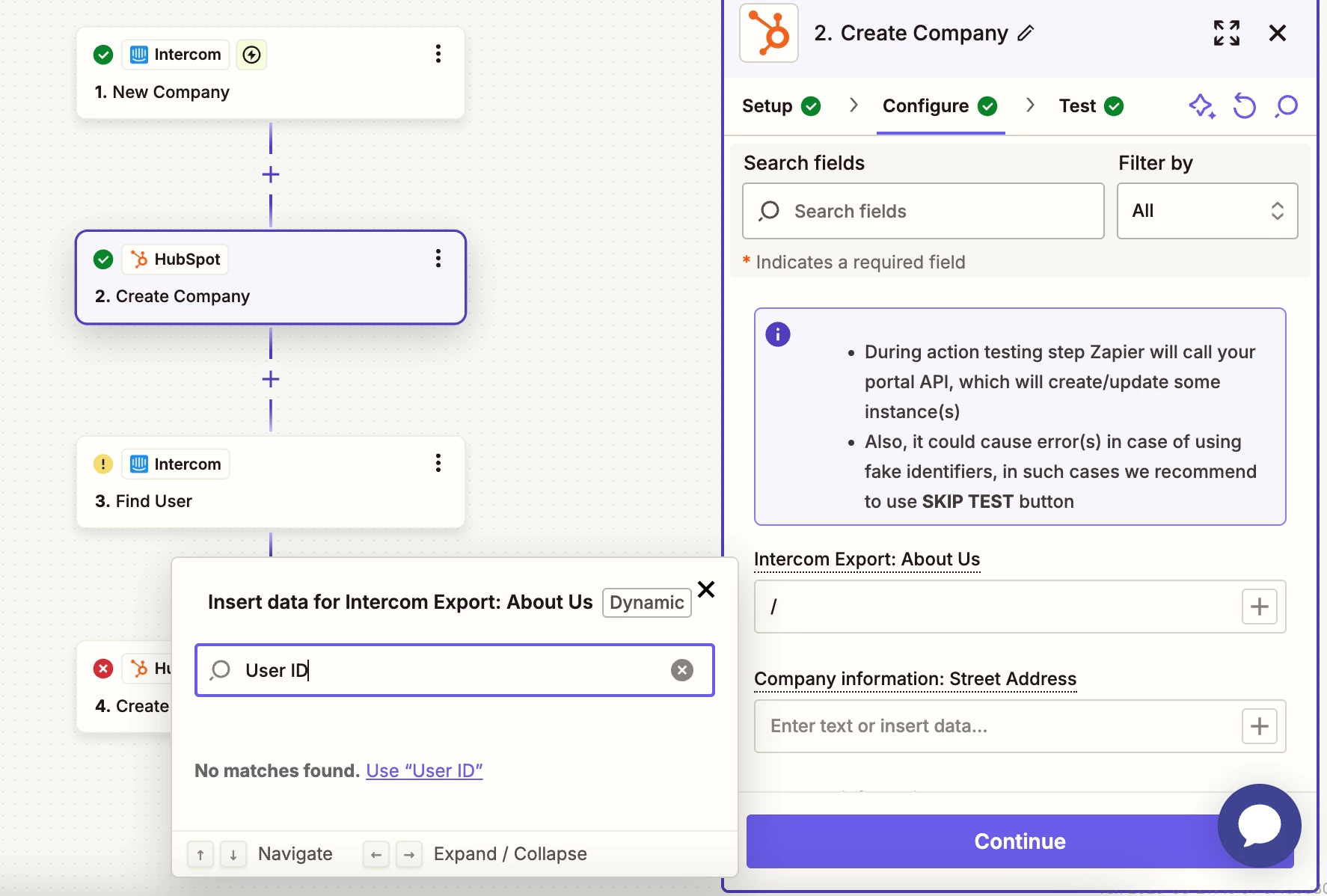Click the up arrow Navigate key hint
The image size is (1327, 896).
click(200, 854)
